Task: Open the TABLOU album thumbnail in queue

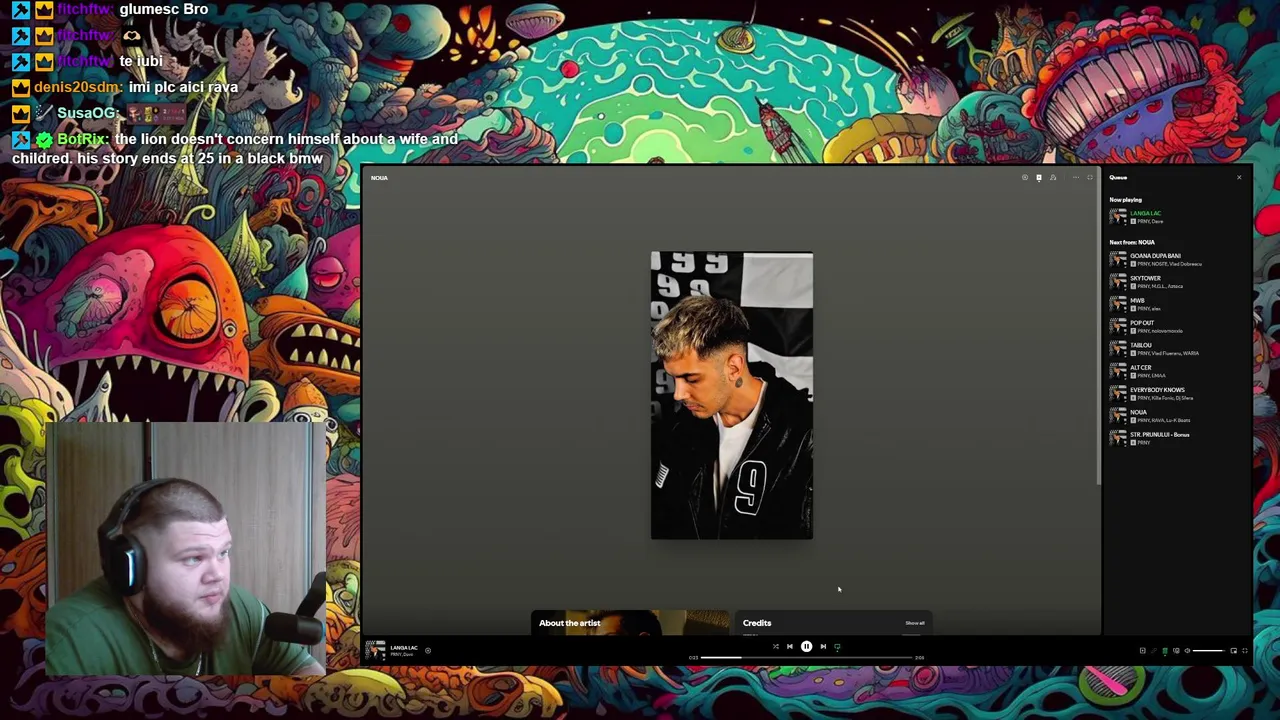Action: click(1118, 349)
